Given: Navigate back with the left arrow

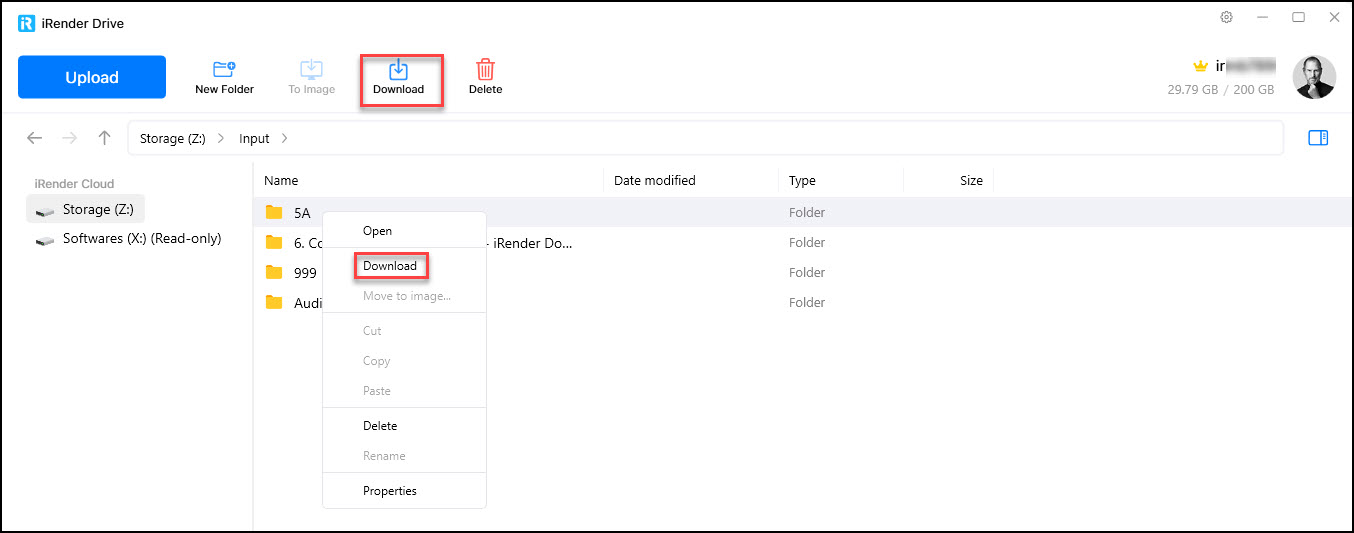Looking at the screenshot, I should (x=35, y=138).
